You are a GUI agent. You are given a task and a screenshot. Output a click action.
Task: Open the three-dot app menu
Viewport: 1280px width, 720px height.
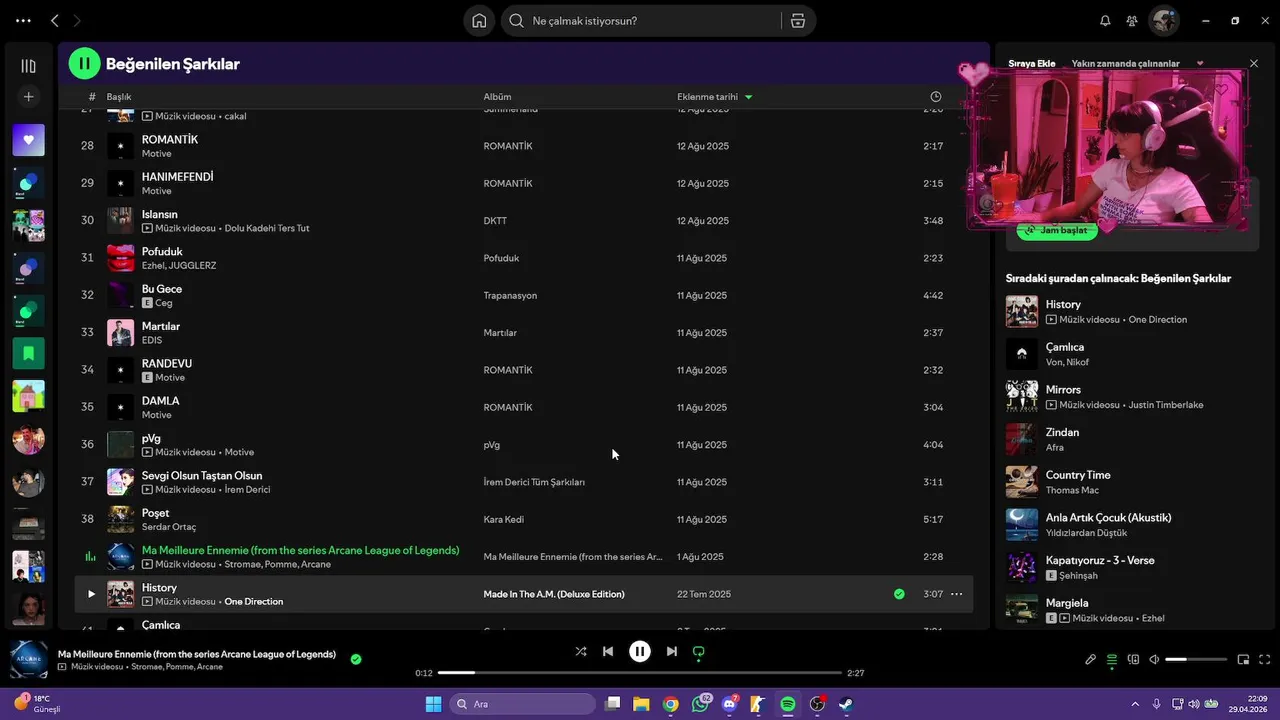click(23, 20)
